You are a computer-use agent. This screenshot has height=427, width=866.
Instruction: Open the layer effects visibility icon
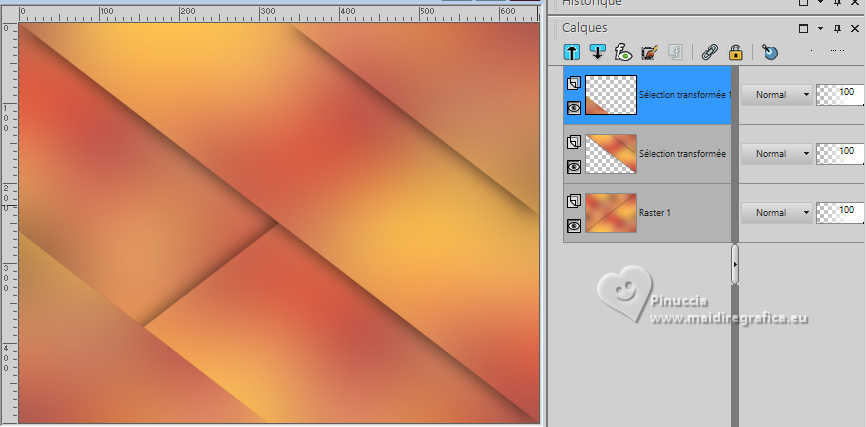(x=624, y=52)
